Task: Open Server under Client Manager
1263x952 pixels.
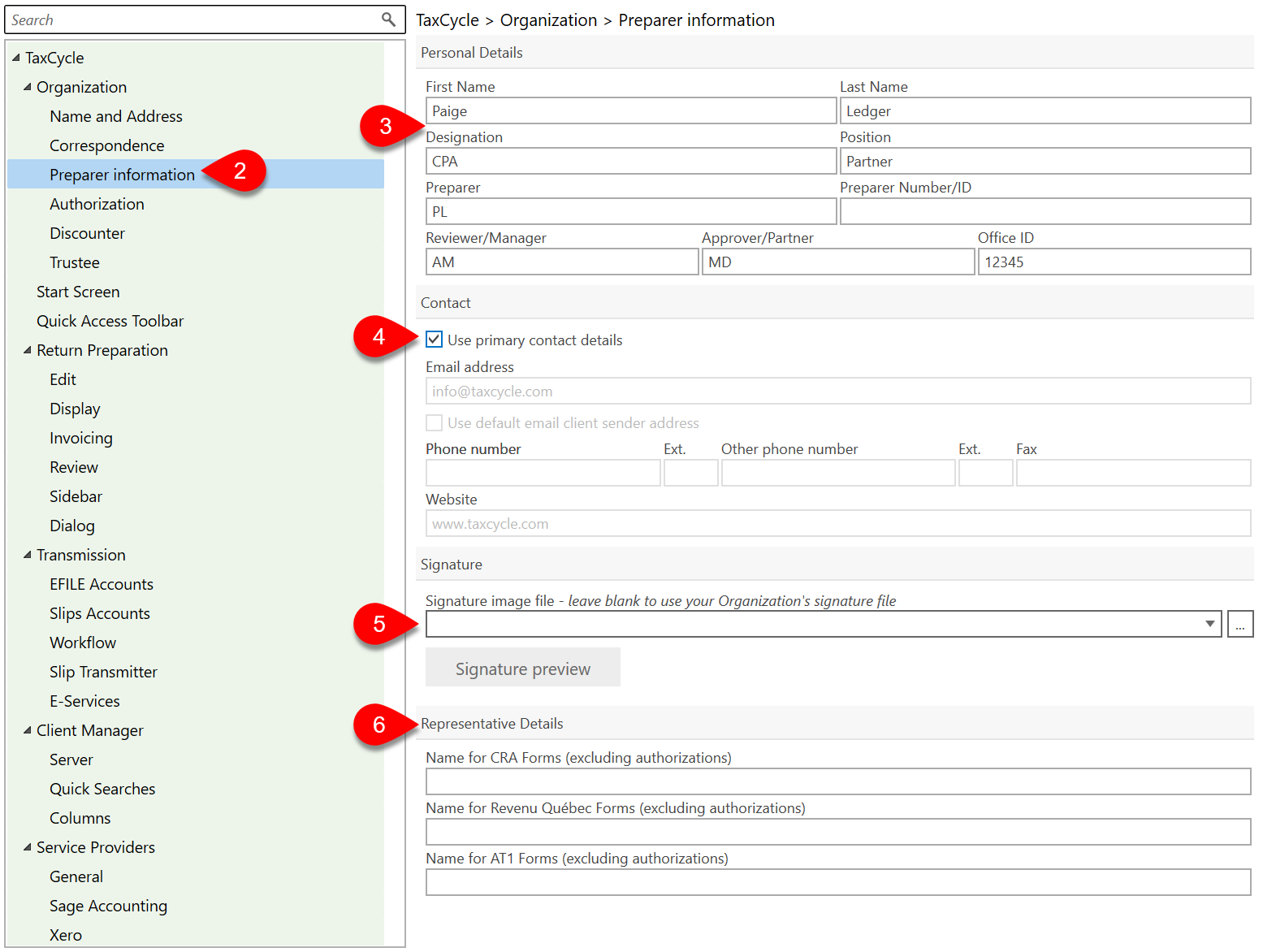Action: (x=71, y=759)
